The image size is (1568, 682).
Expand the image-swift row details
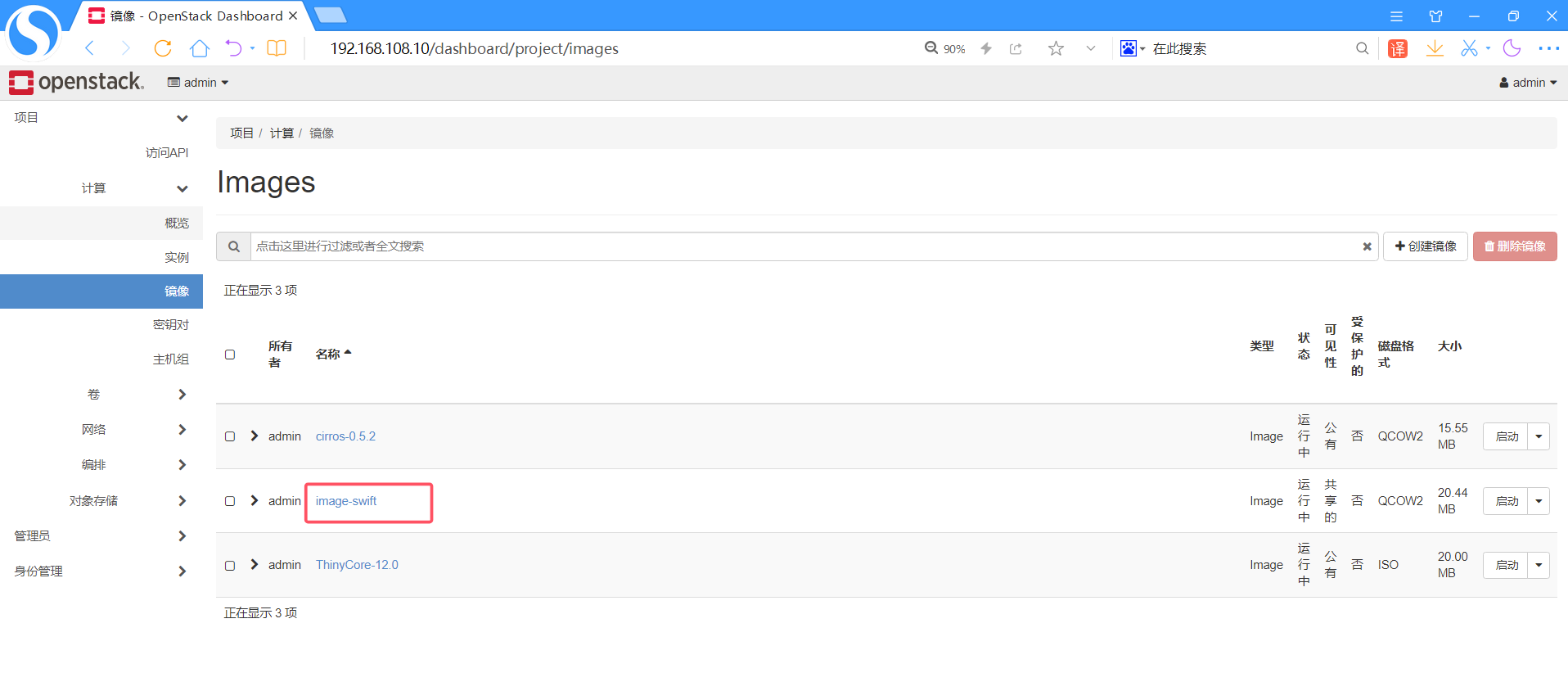tap(255, 500)
